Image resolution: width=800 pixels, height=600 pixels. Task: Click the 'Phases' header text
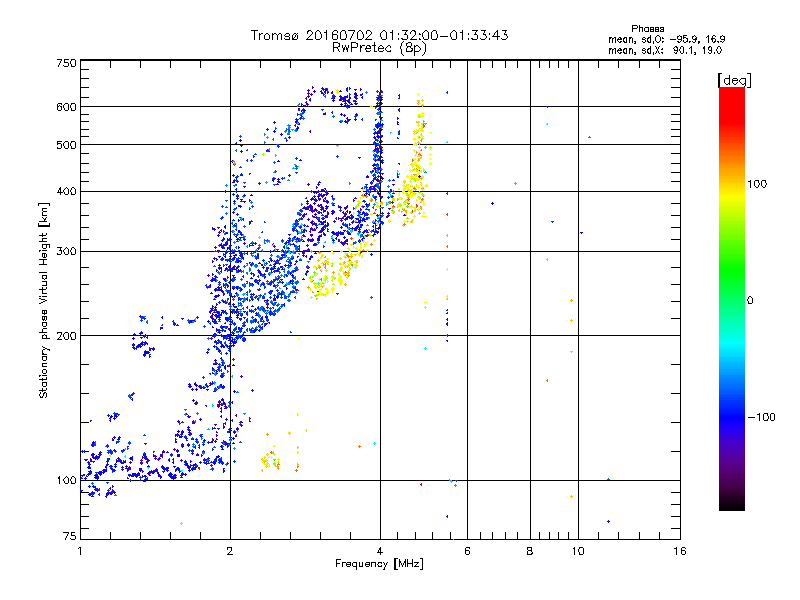[647, 29]
